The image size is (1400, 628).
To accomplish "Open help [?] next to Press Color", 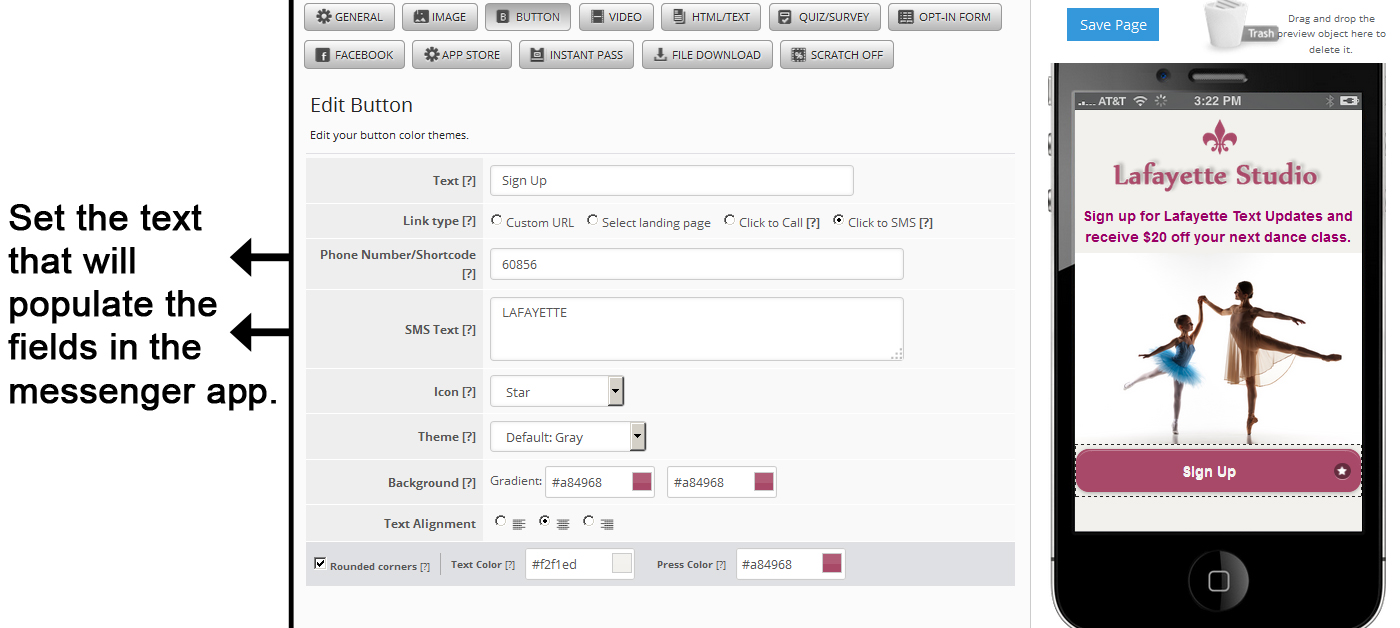I will tap(721, 565).
